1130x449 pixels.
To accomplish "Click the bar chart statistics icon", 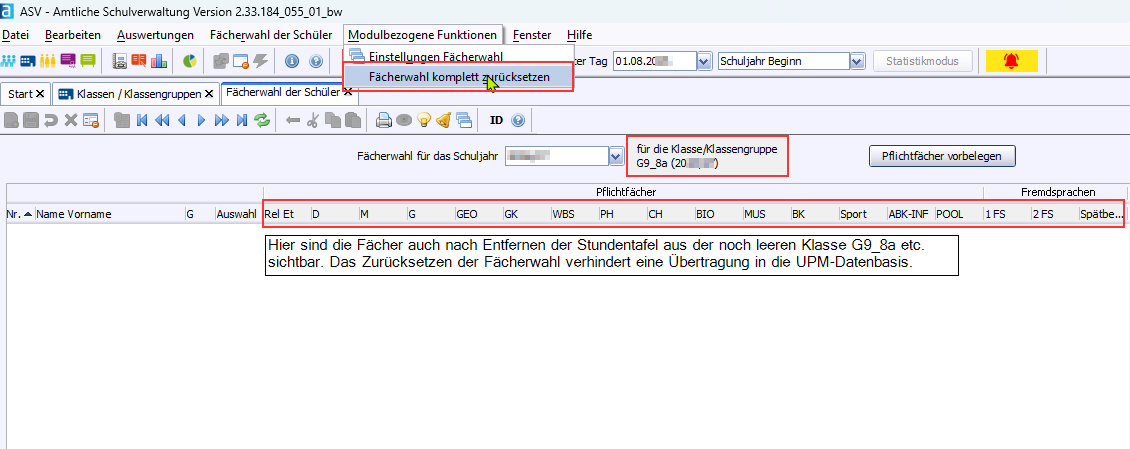I will [x=159, y=61].
